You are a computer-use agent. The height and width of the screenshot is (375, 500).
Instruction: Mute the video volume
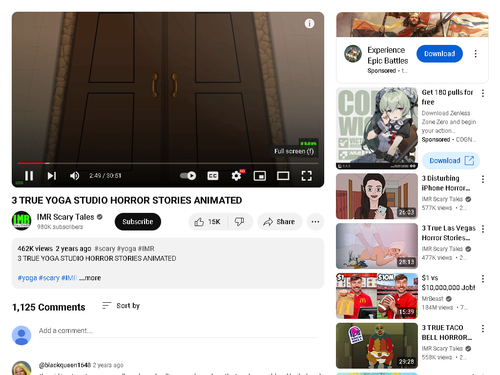coord(74,176)
